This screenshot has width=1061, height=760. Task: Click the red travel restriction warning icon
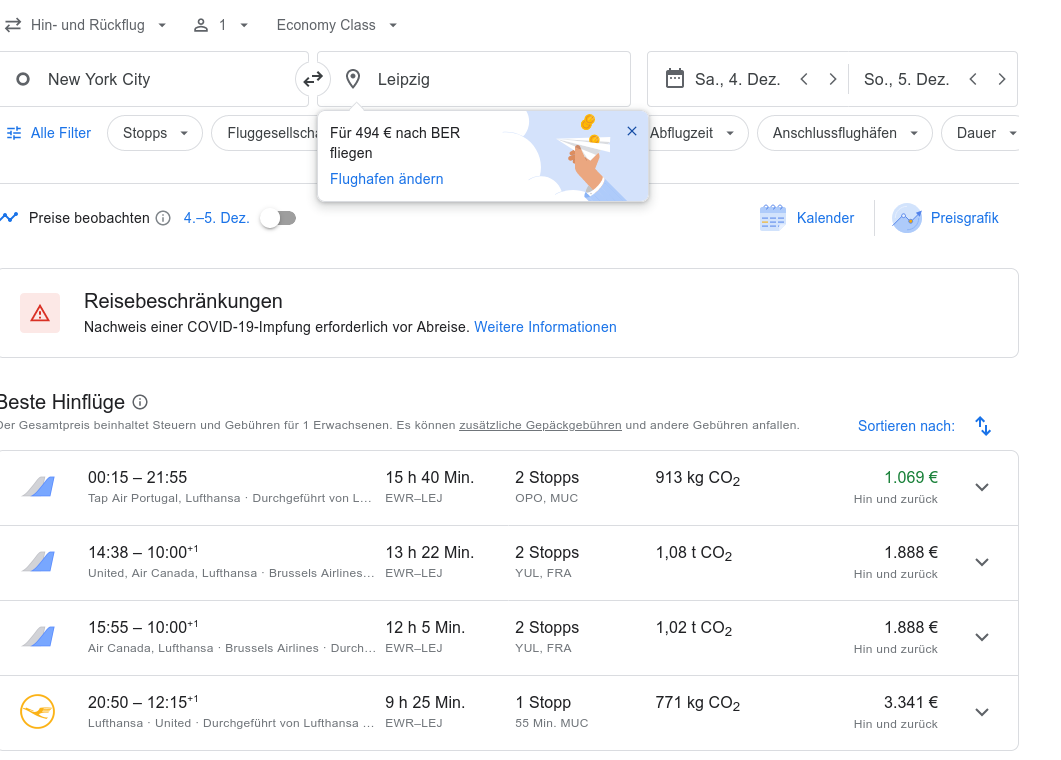tap(40, 313)
